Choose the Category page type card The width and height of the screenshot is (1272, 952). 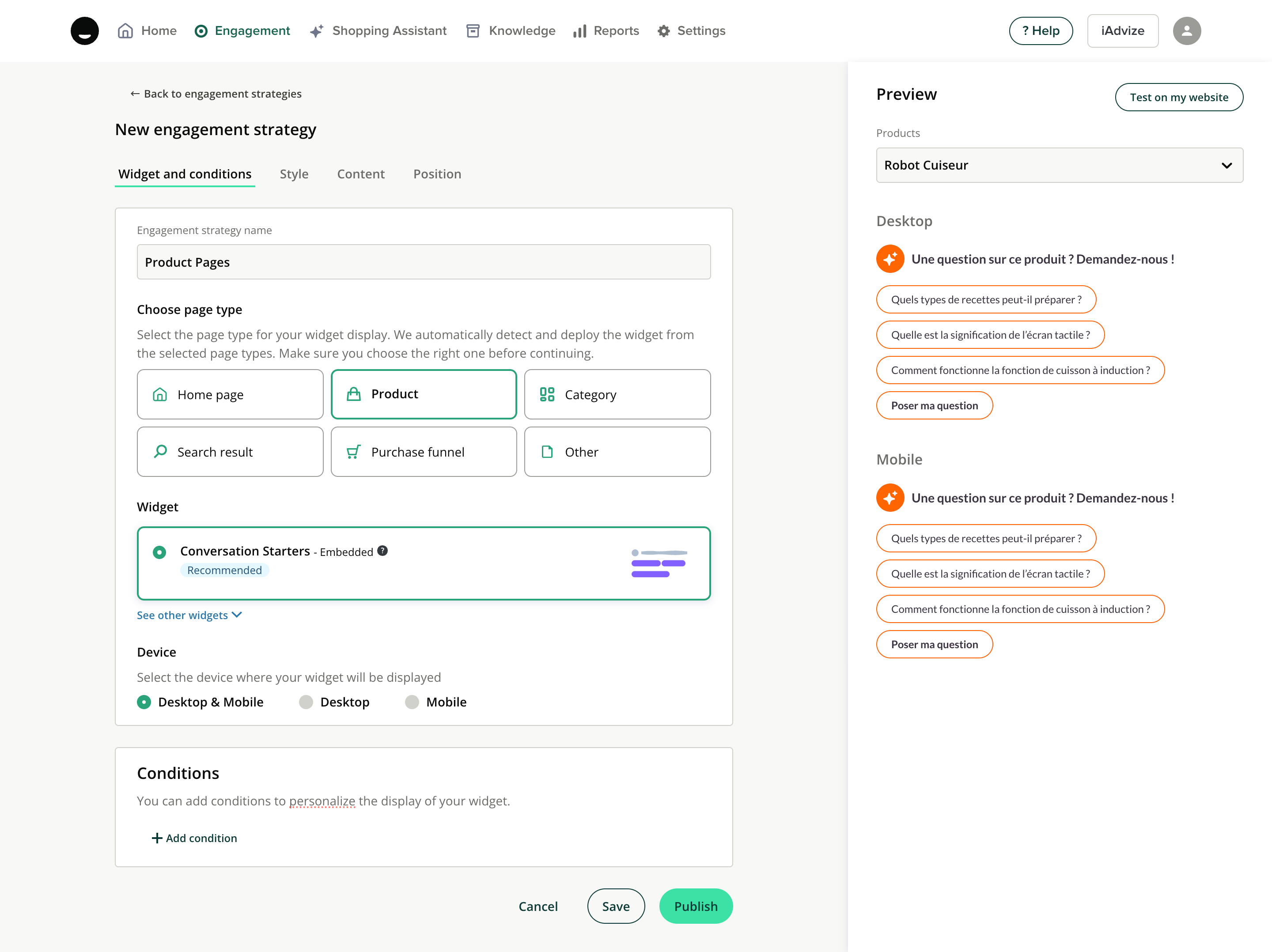(x=617, y=394)
